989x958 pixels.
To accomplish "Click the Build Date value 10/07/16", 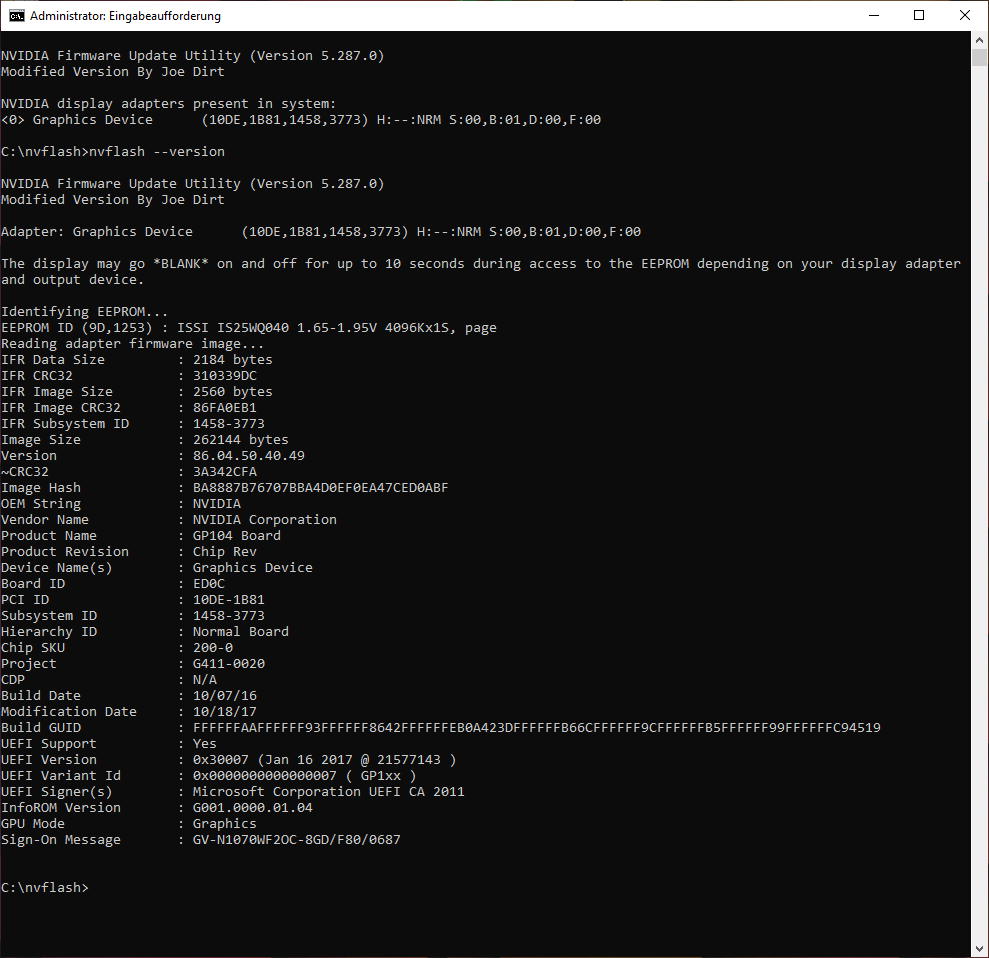I will pyautogui.click(x=225, y=695).
